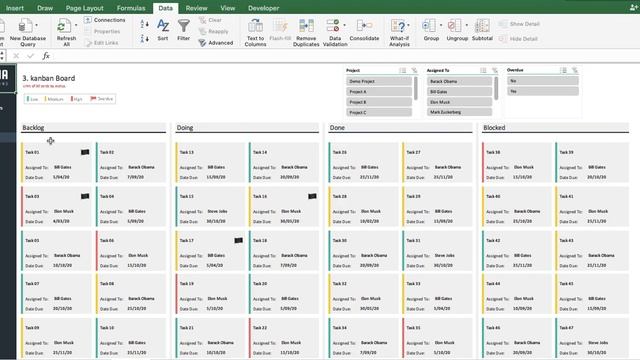
Task: Click the Ungroup icon
Action: [455, 26]
